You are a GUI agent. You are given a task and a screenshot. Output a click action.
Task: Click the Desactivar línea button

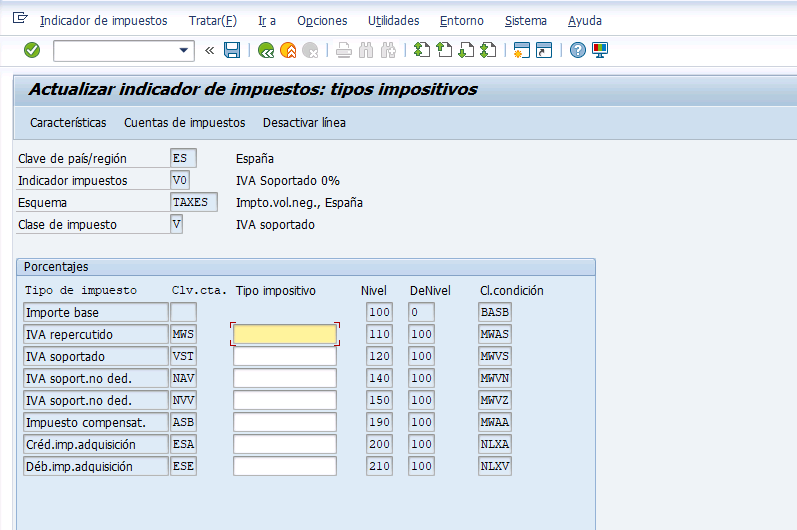pyautogui.click(x=304, y=122)
